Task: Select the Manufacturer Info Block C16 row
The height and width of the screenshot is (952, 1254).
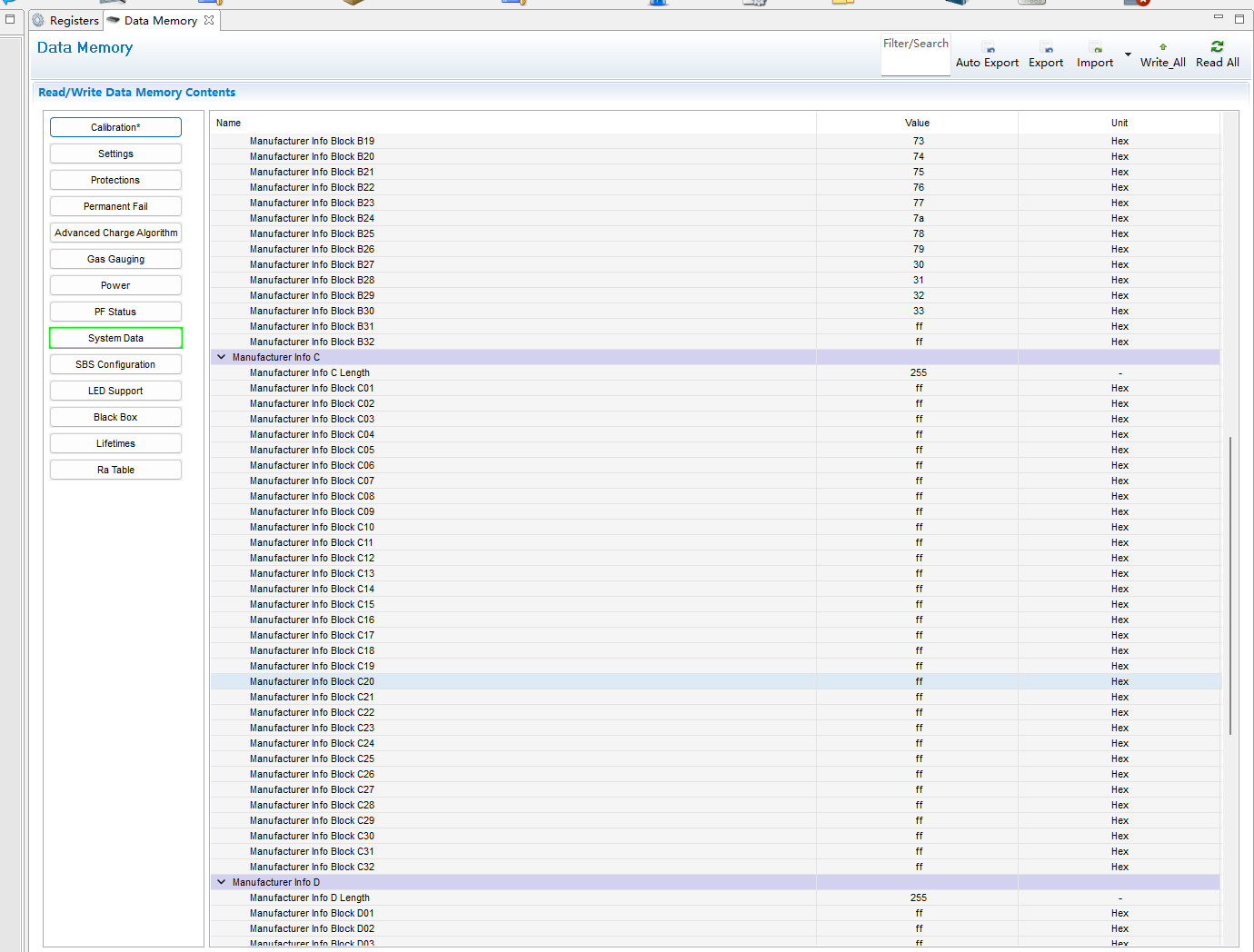Action: point(715,620)
